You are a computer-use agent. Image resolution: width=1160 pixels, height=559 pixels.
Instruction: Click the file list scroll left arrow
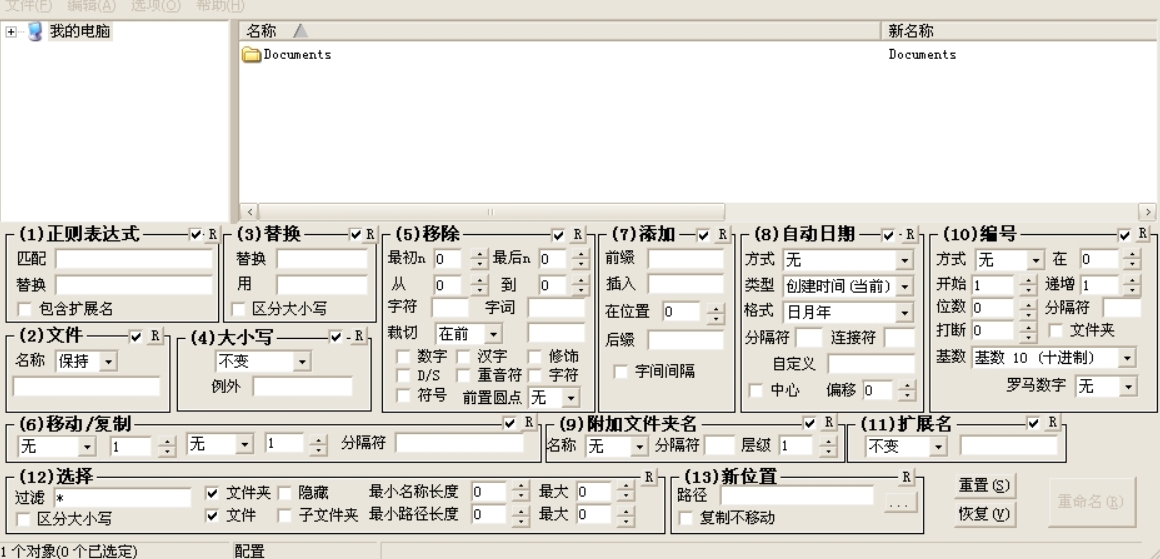click(249, 212)
